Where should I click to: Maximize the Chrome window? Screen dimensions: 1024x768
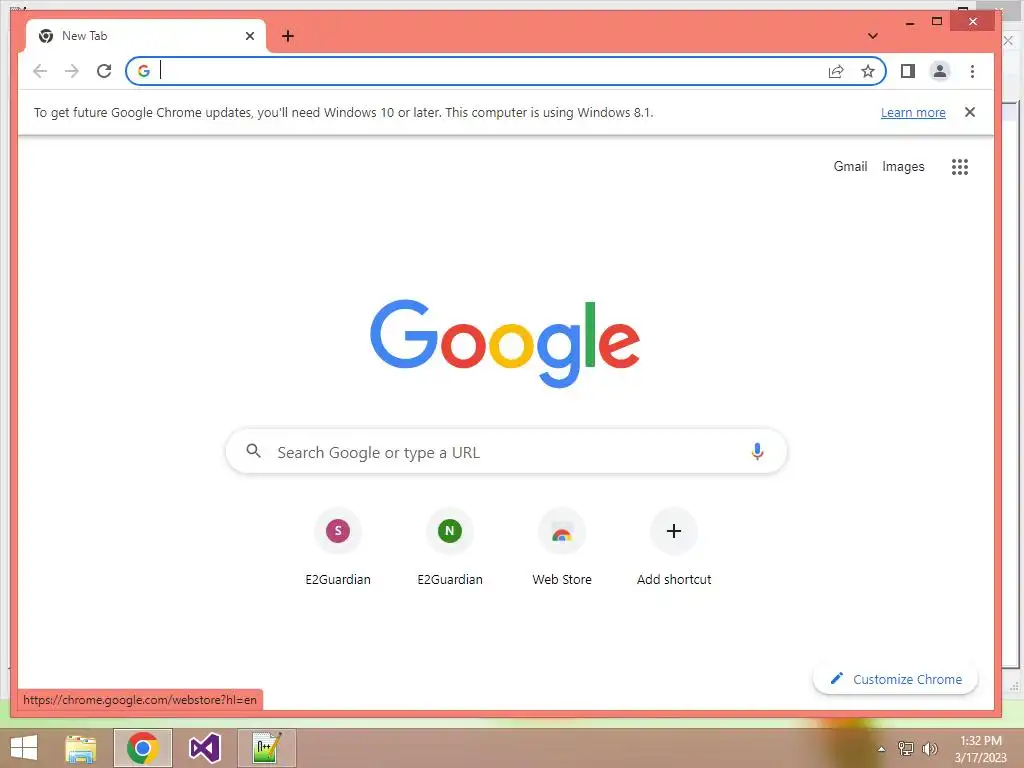tap(937, 22)
